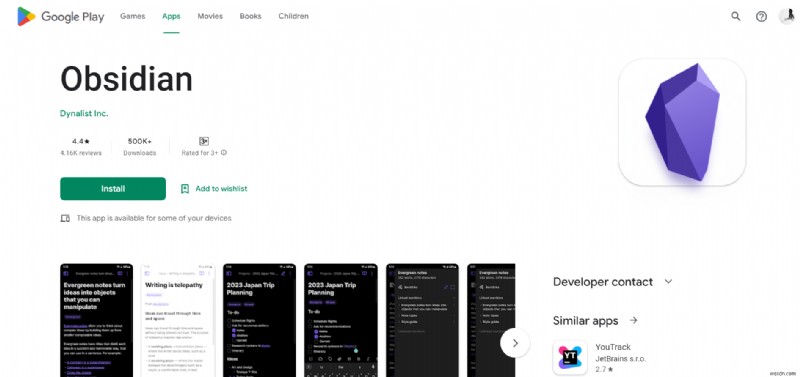The height and width of the screenshot is (377, 800).
Task: Click the search magnifier icon
Action: (736, 16)
